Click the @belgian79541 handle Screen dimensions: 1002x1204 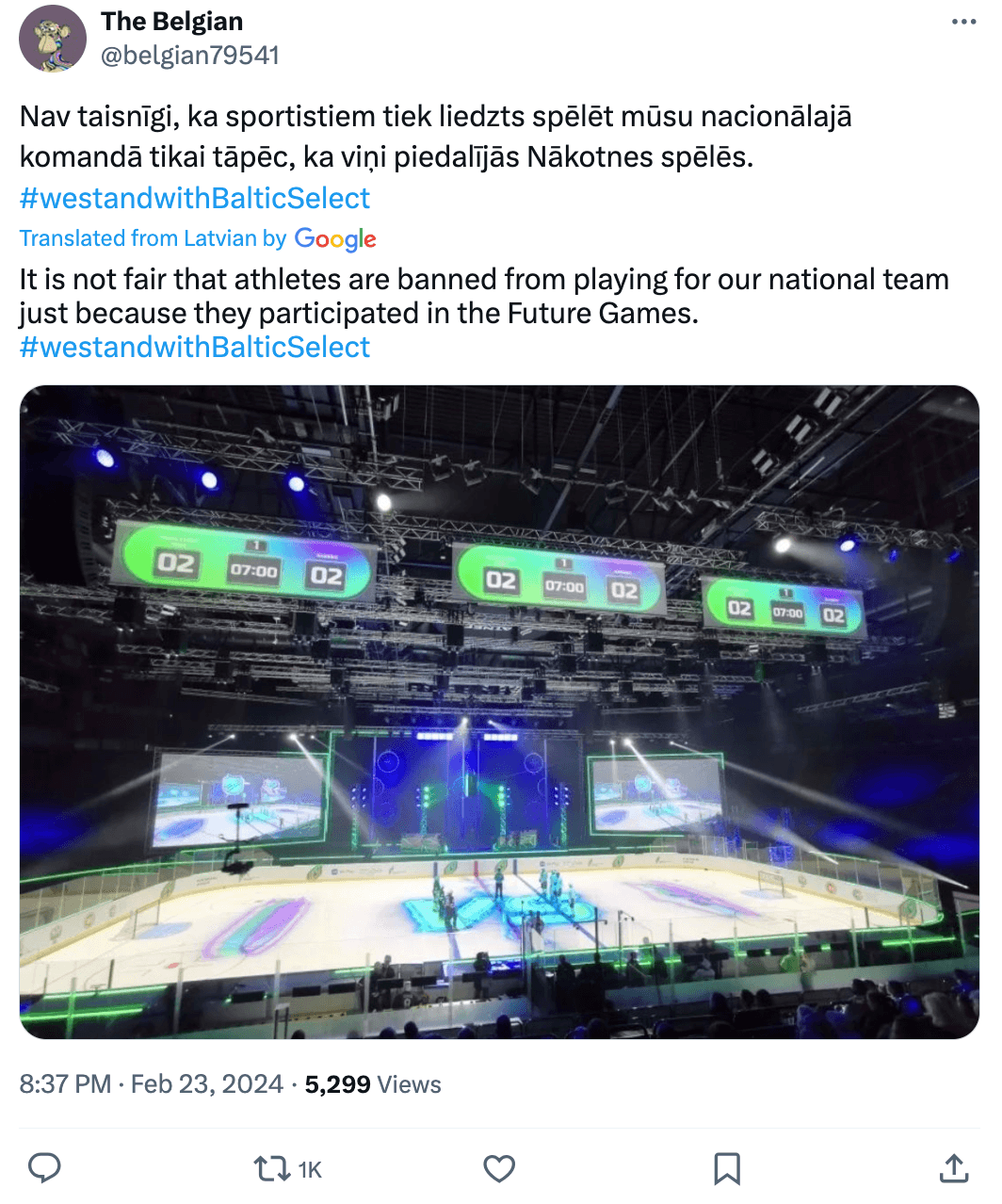(x=190, y=56)
